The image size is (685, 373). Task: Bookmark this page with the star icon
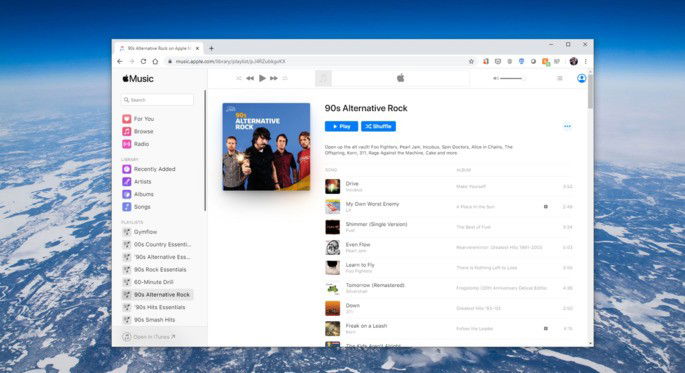(x=471, y=62)
